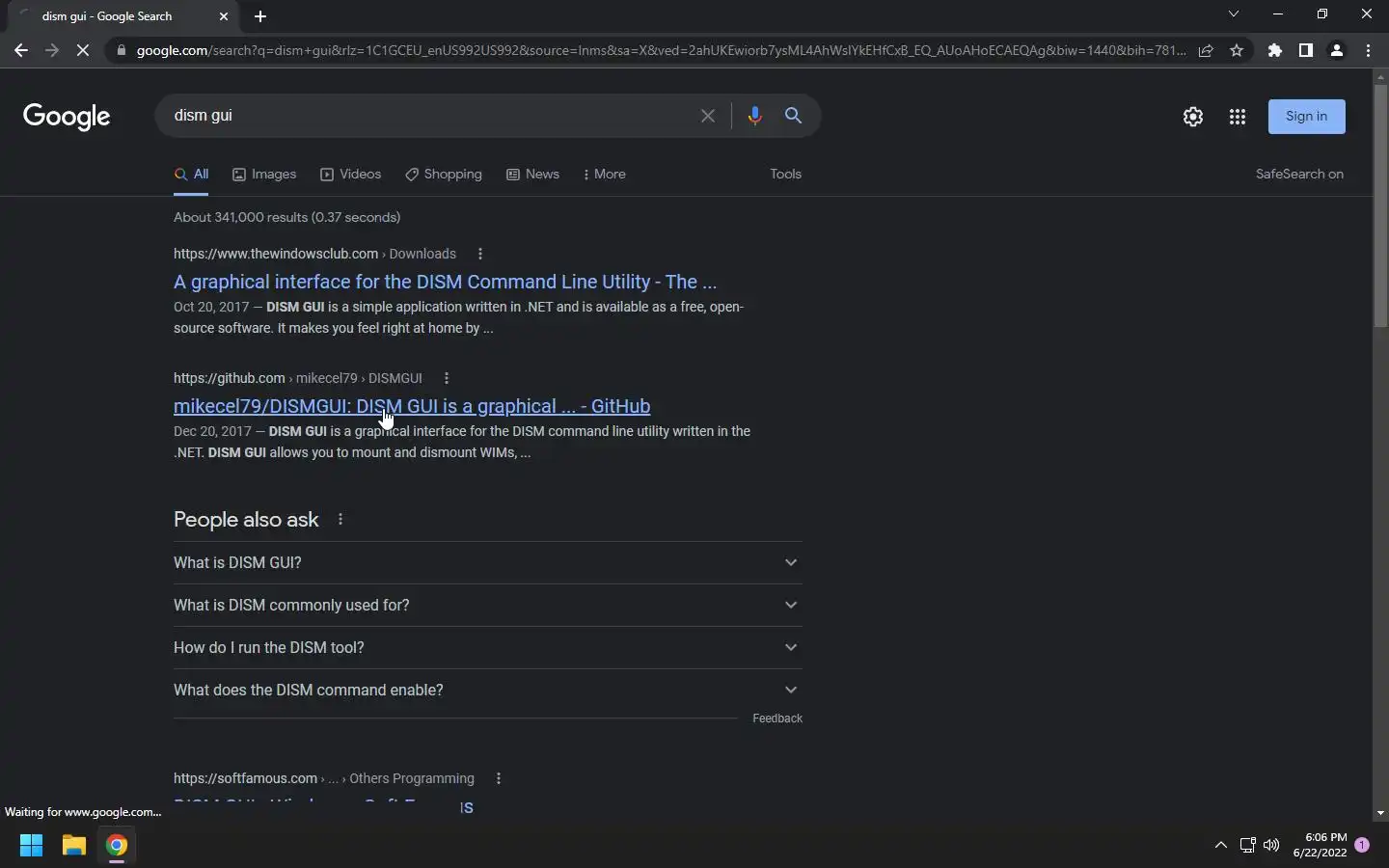The width and height of the screenshot is (1389, 868).
Task: Expand How do I run the DISM tool
Action: click(487, 647)
